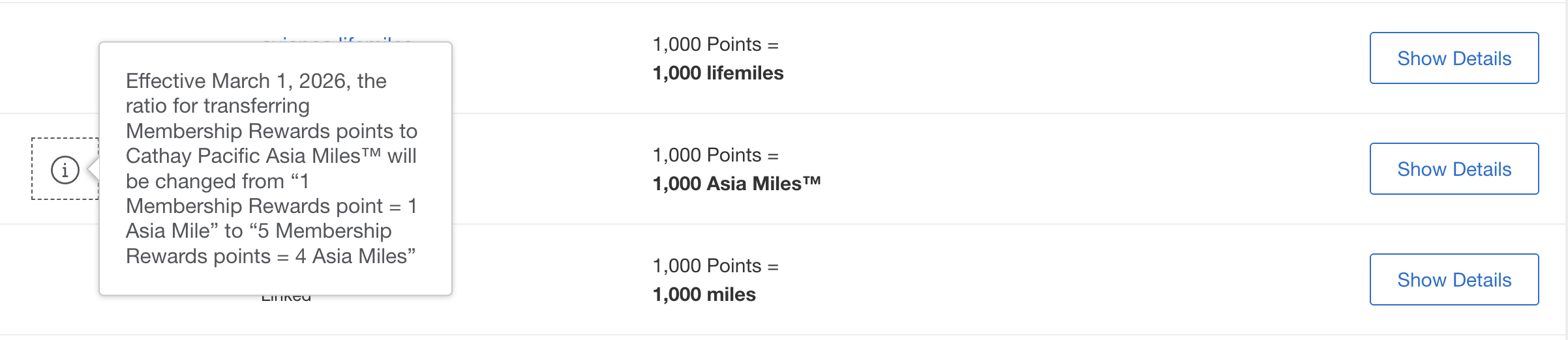Click "Membership Rewards points to" tooltip line
Screen dimensions: 1568x340
pos(271,131)
